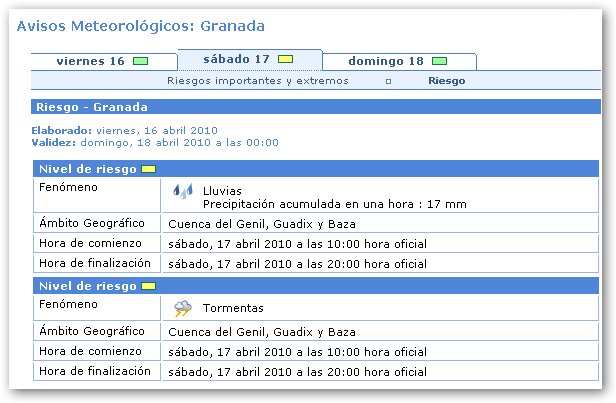
Task: Click green indicator on viernes 16 tab
Action: click(141, 61)
